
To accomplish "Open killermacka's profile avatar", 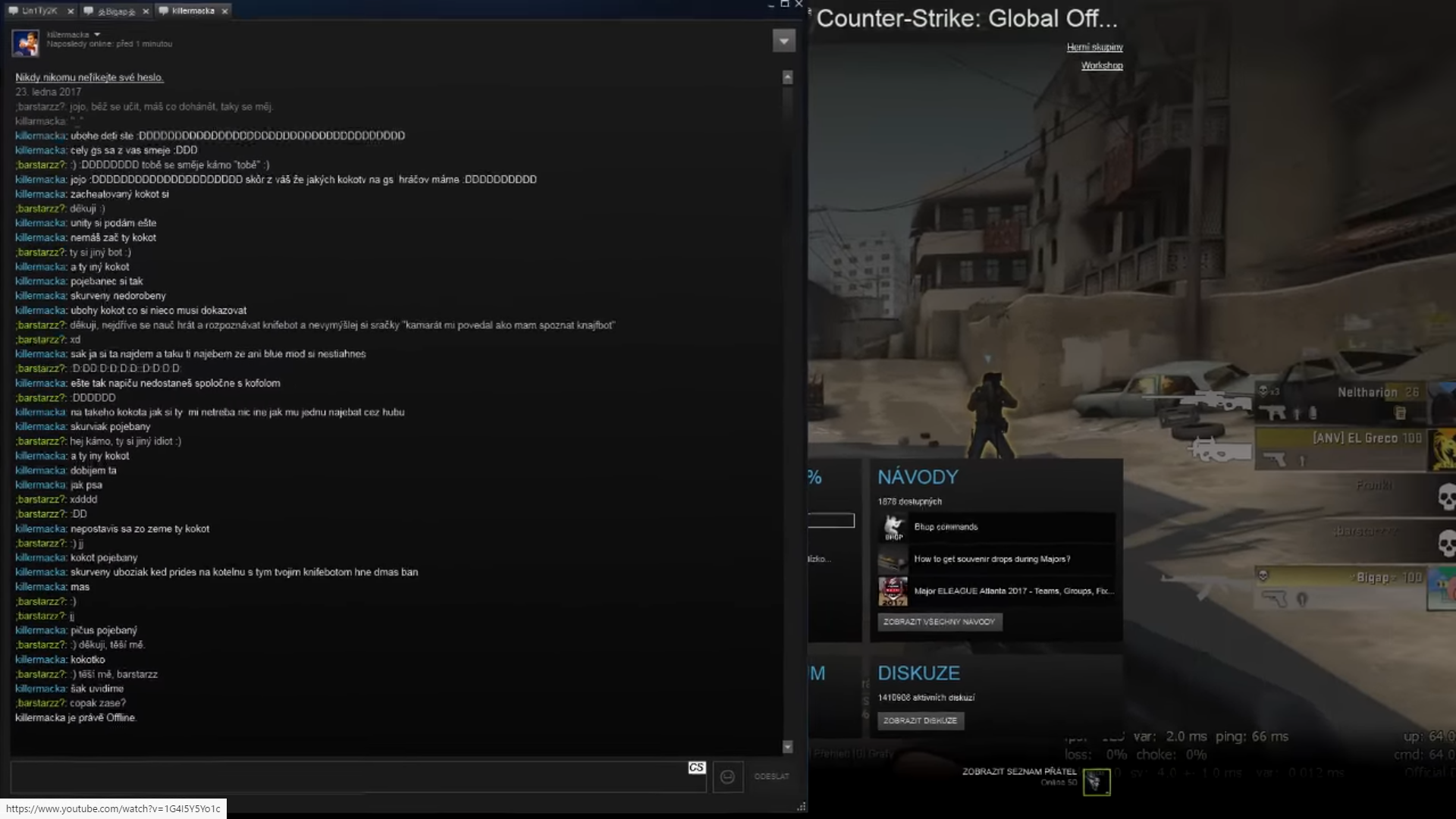I will 25,43.
